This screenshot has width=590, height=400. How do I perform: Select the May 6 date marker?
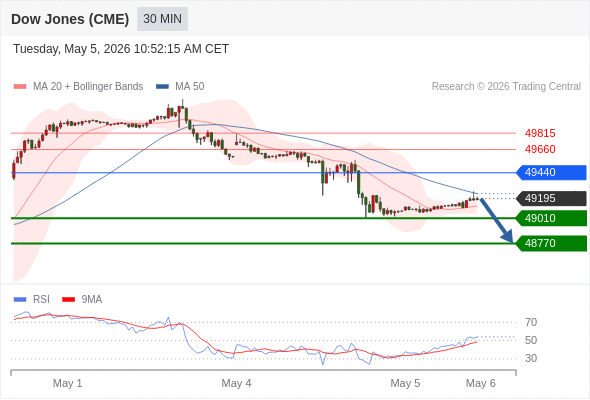pyautogui.click(x=481, y=383)
